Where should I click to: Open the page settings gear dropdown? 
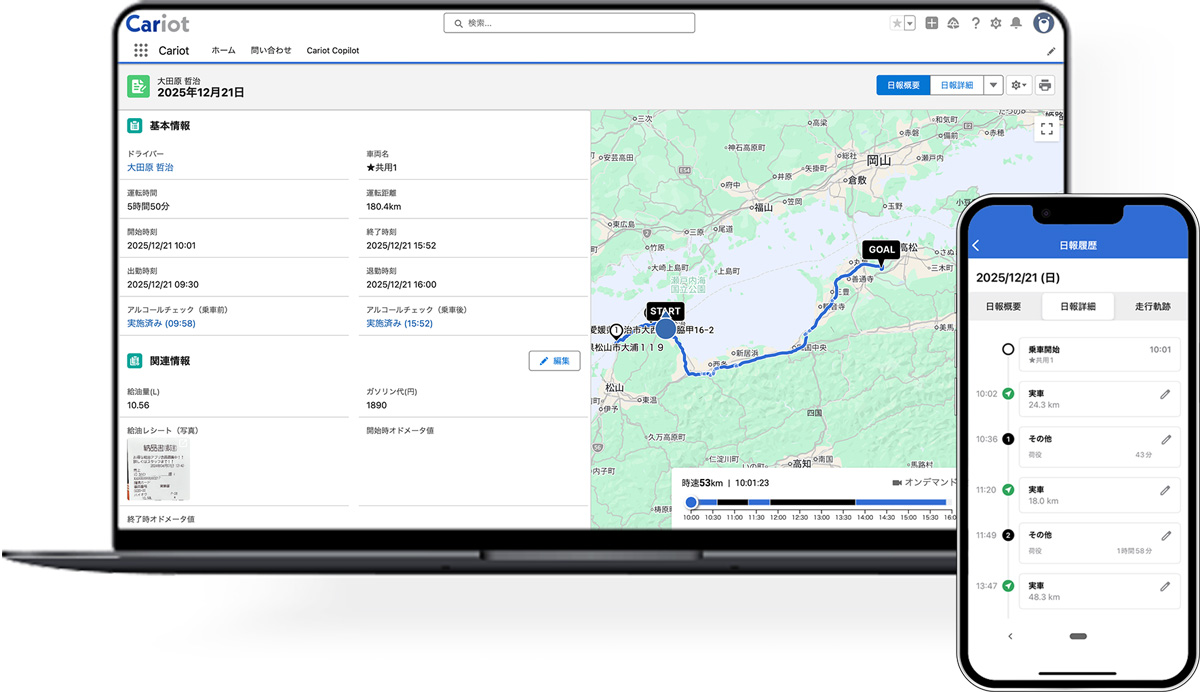1019,85
